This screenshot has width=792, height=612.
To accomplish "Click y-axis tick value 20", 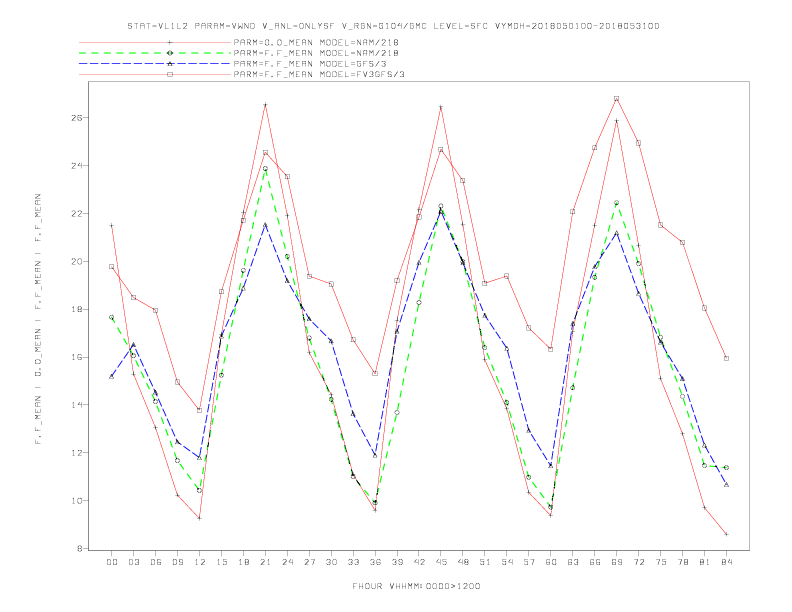I will (x=76, y=262).
